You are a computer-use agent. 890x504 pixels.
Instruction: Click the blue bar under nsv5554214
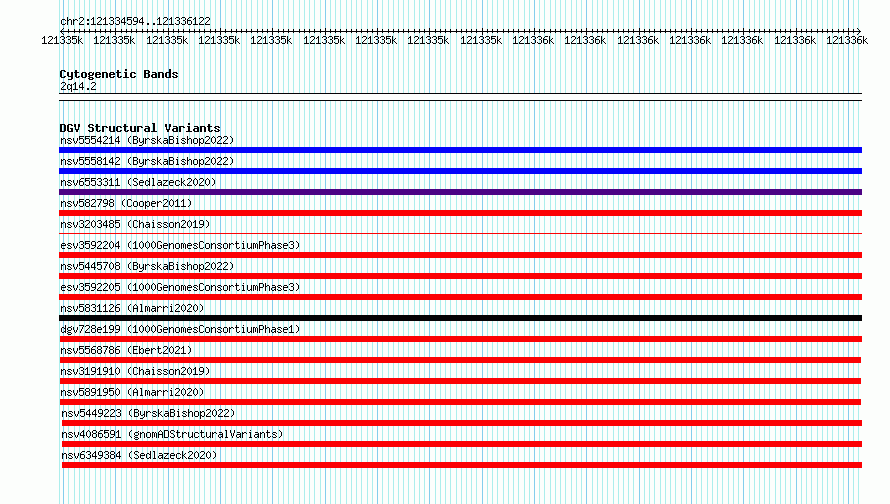pos(460,150)
